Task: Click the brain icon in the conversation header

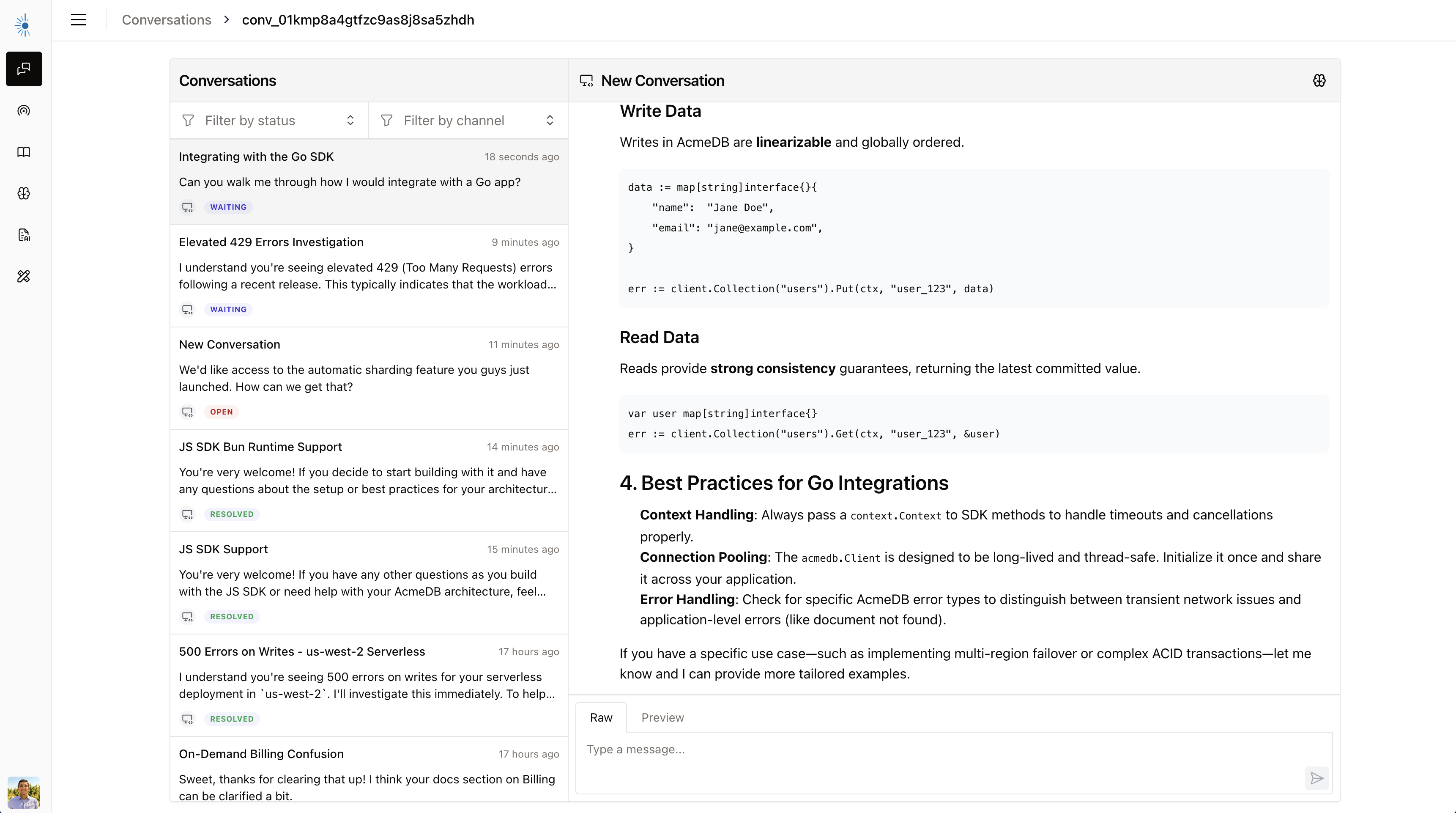Action: [1319, 80]
